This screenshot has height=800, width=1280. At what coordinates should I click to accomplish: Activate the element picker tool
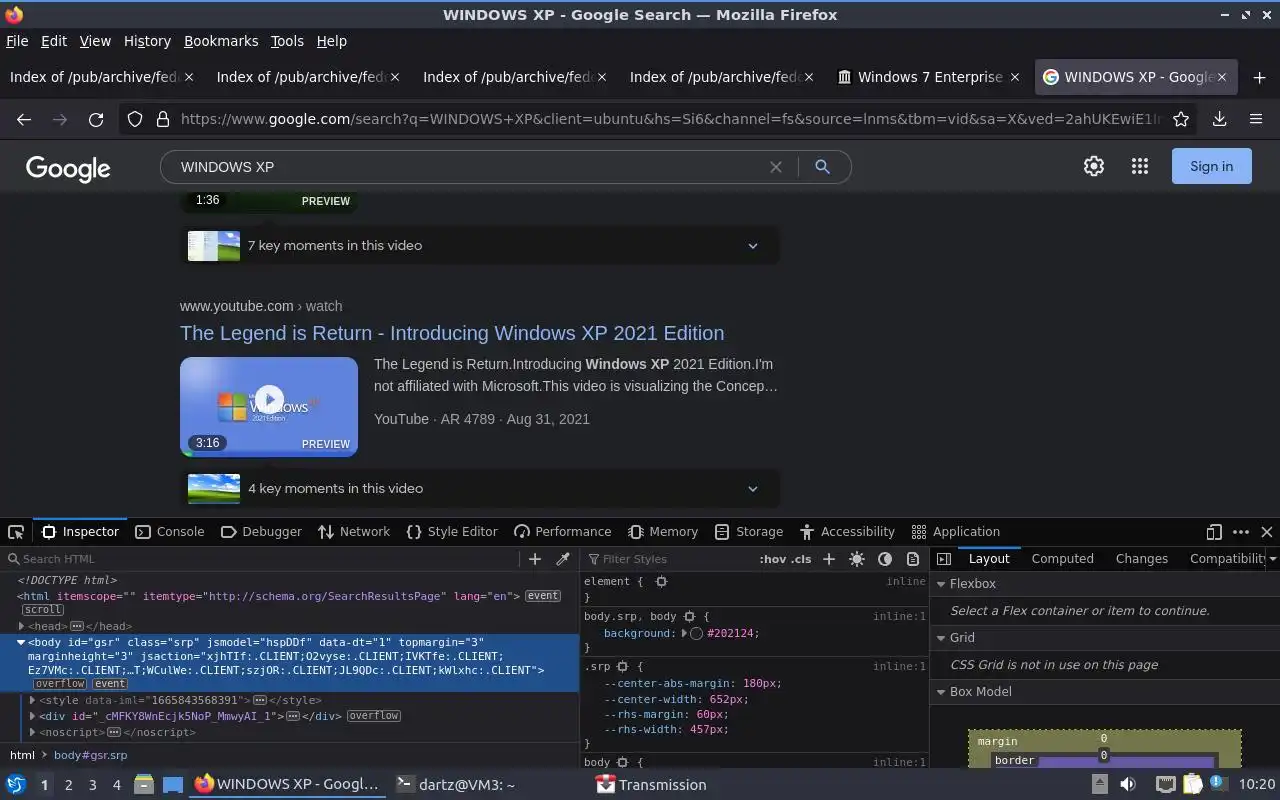tap(16, 532)
